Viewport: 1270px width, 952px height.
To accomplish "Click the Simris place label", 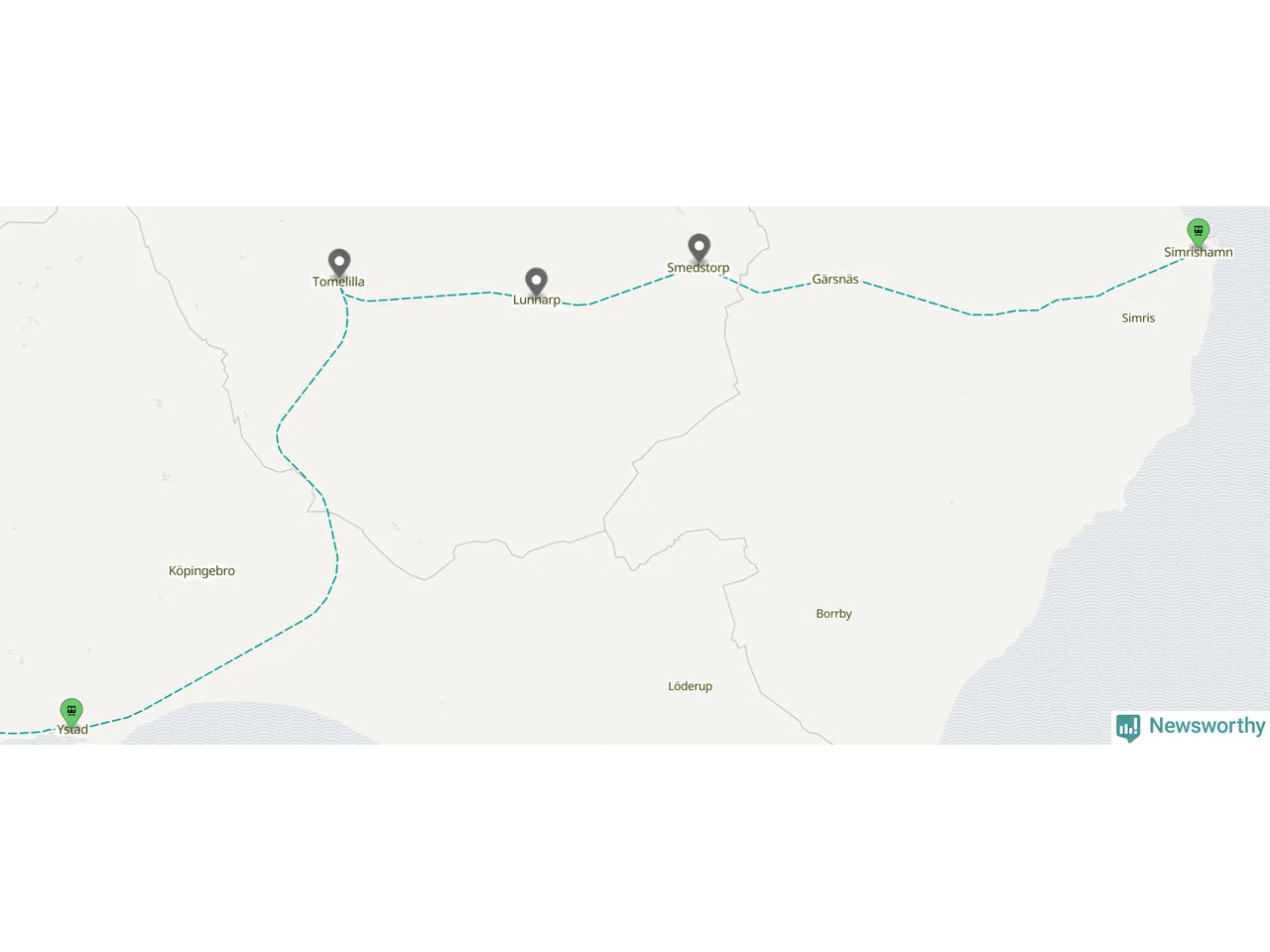I will (x=1138, y=318).
